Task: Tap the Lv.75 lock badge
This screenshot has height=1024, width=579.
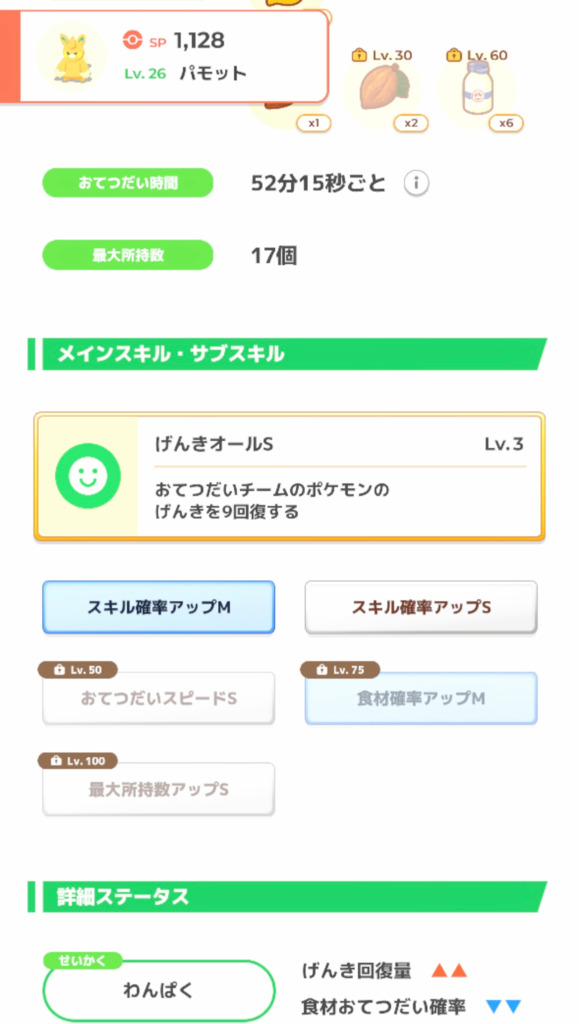Action: tap(340, 670)
